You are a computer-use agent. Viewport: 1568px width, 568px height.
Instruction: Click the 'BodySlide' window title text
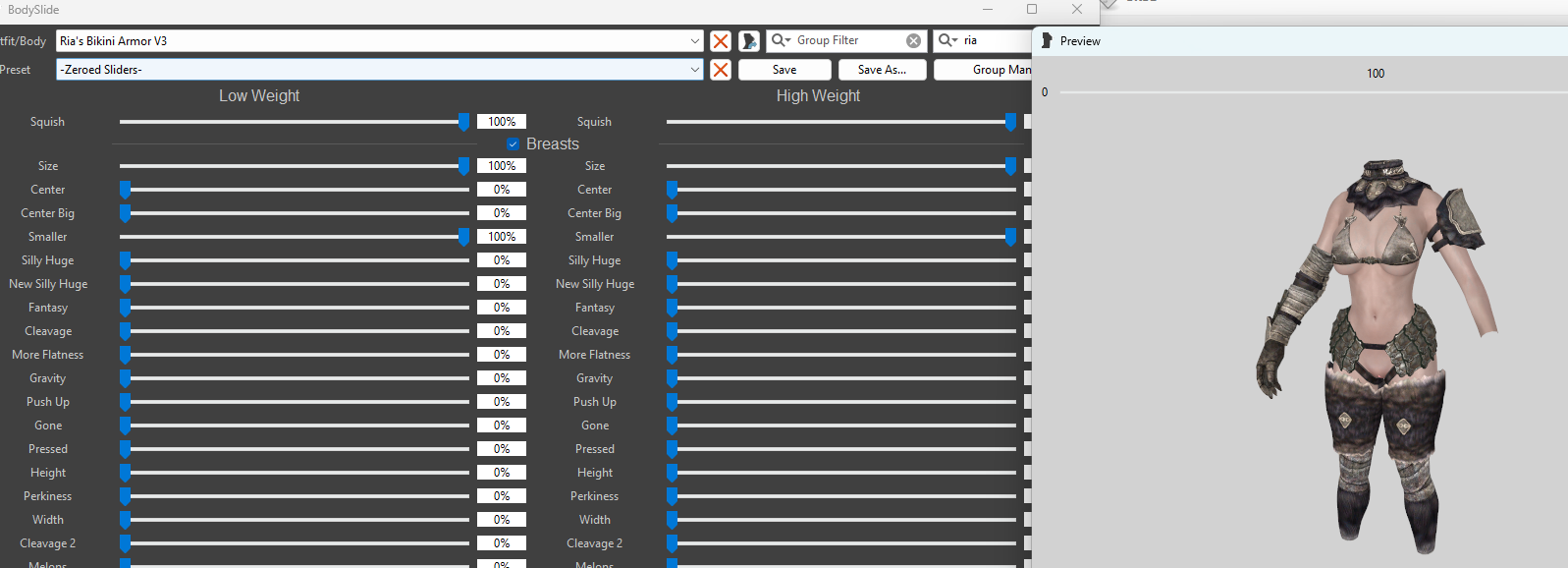pyautogui.click(x=33, y=10)
